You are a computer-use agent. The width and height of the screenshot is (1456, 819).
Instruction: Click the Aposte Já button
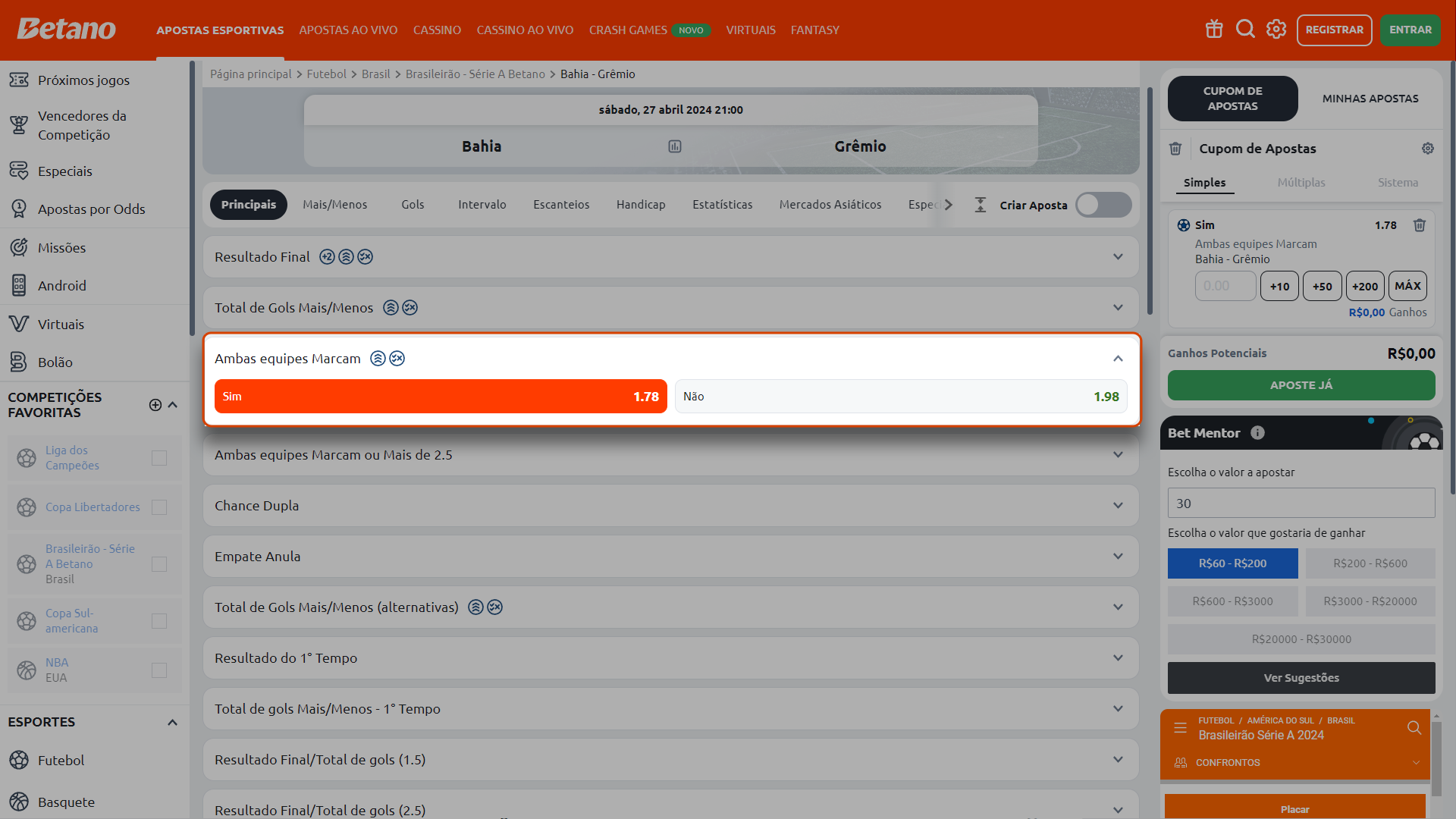1301,385
